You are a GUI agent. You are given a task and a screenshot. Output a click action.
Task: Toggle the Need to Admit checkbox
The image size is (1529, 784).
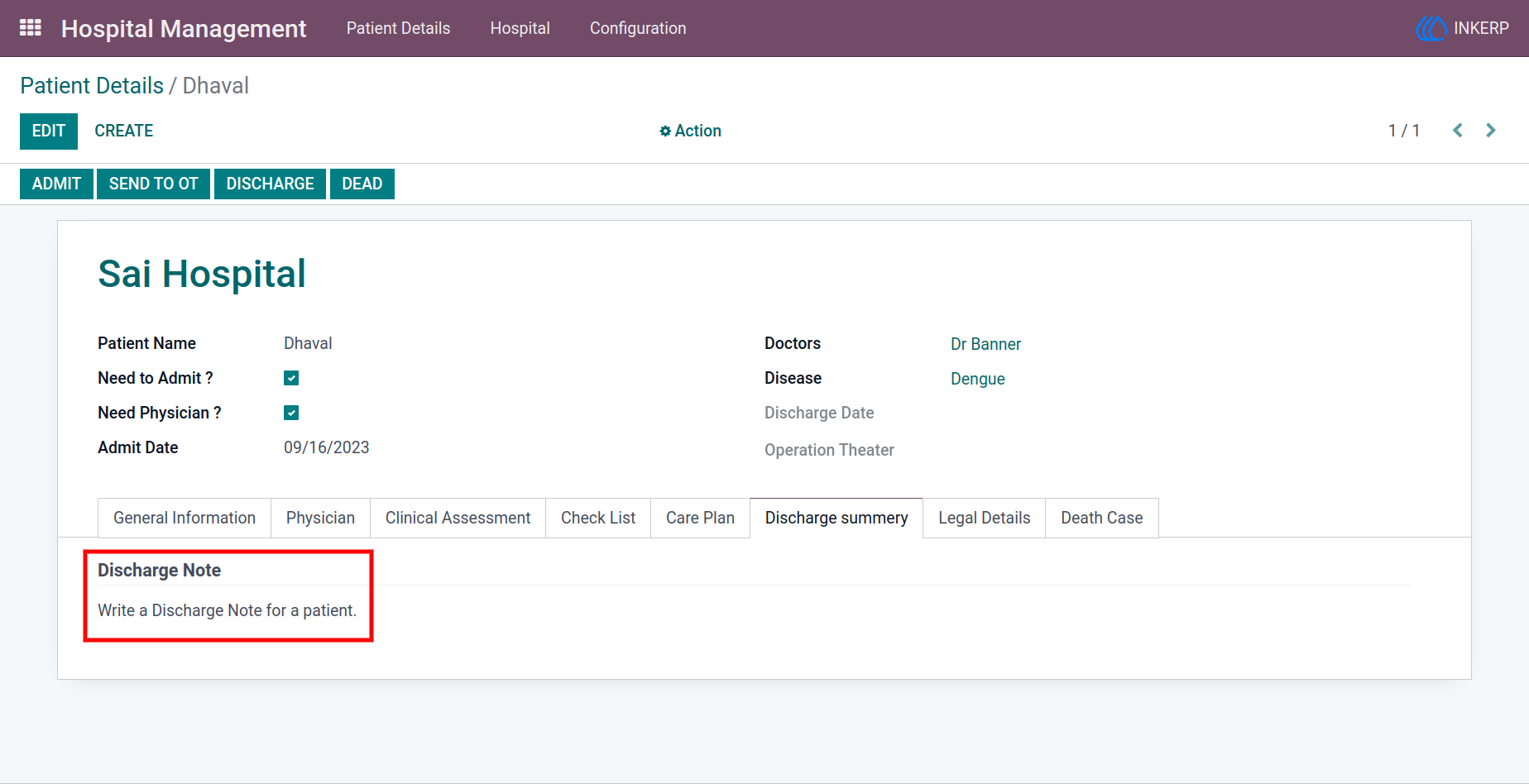(x=291, y=378)
